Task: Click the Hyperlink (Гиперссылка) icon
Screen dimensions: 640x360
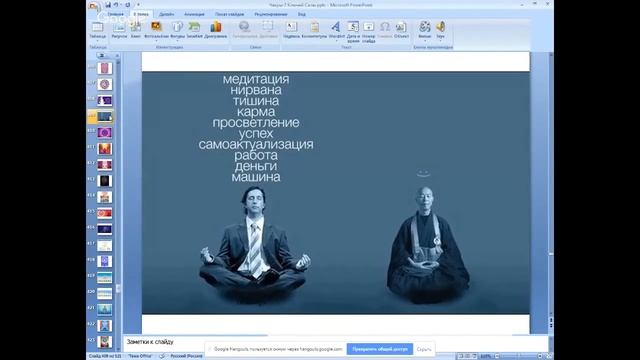Action: coord(244,30)
